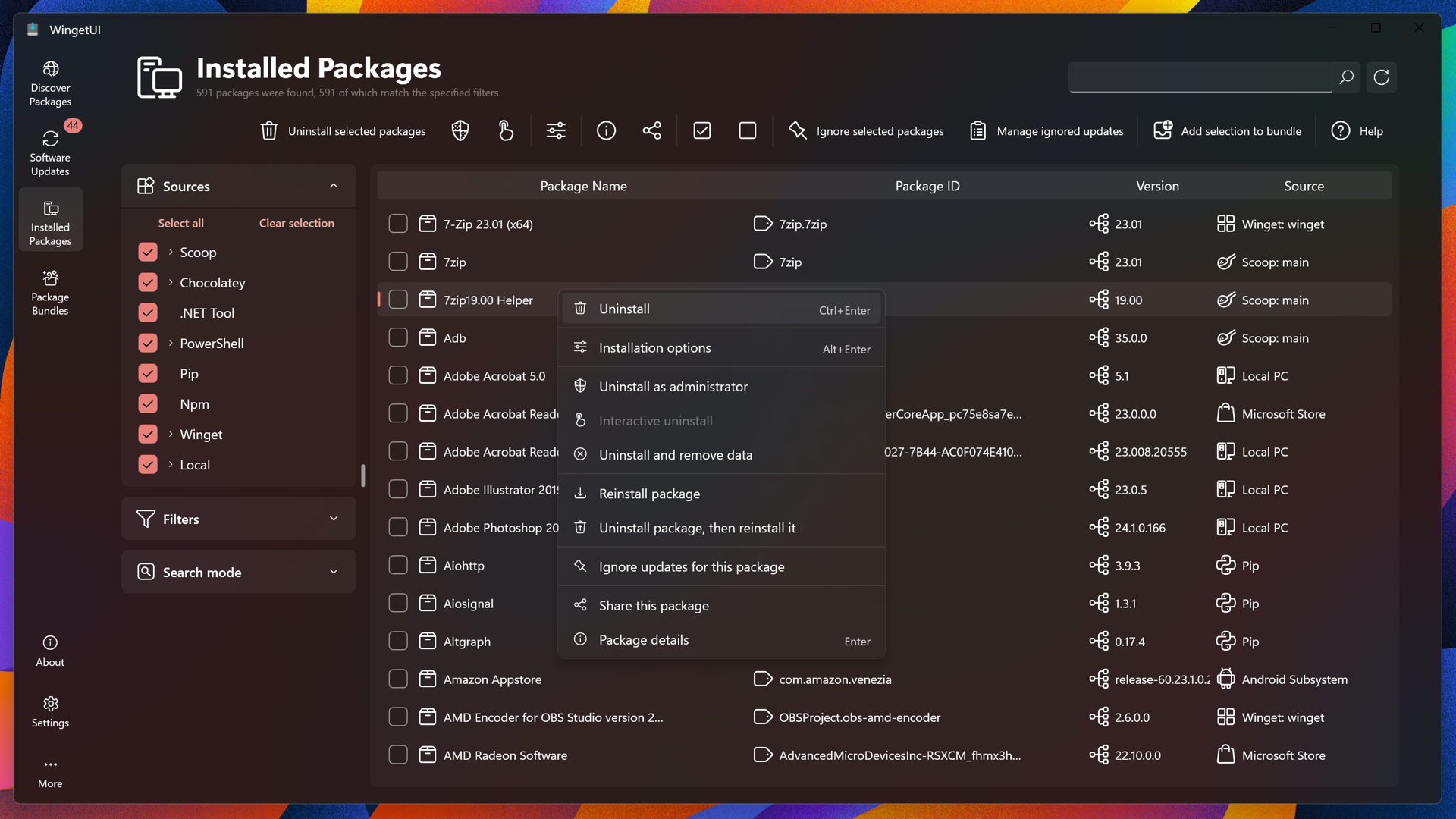Image resolution: width=1456 pixels, height=819 pixels.
Task: Click the interactive uninstall hand toolbar icon
Action: (506, 131)
